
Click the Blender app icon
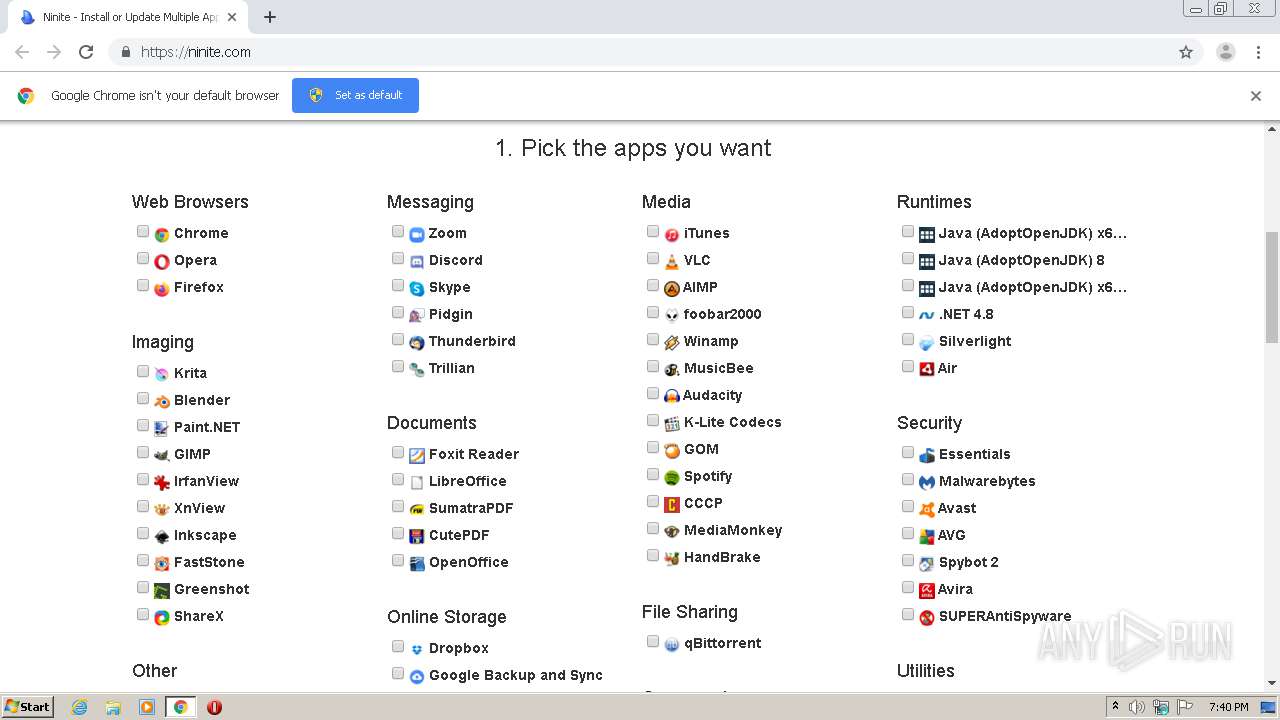(x=162, y=401)
